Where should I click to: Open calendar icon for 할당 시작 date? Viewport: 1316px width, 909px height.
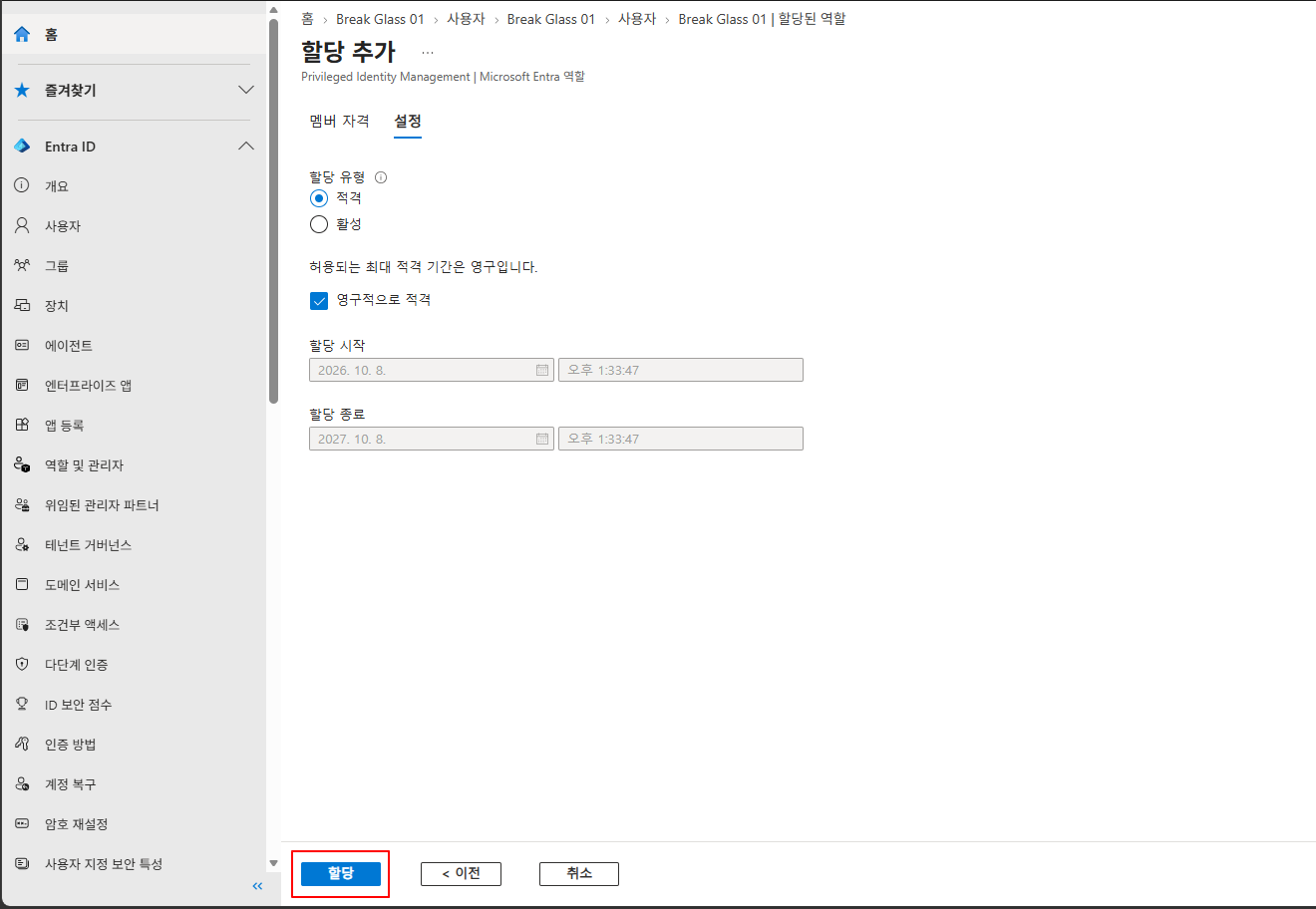pyautogui.click(x=542, y=370)
